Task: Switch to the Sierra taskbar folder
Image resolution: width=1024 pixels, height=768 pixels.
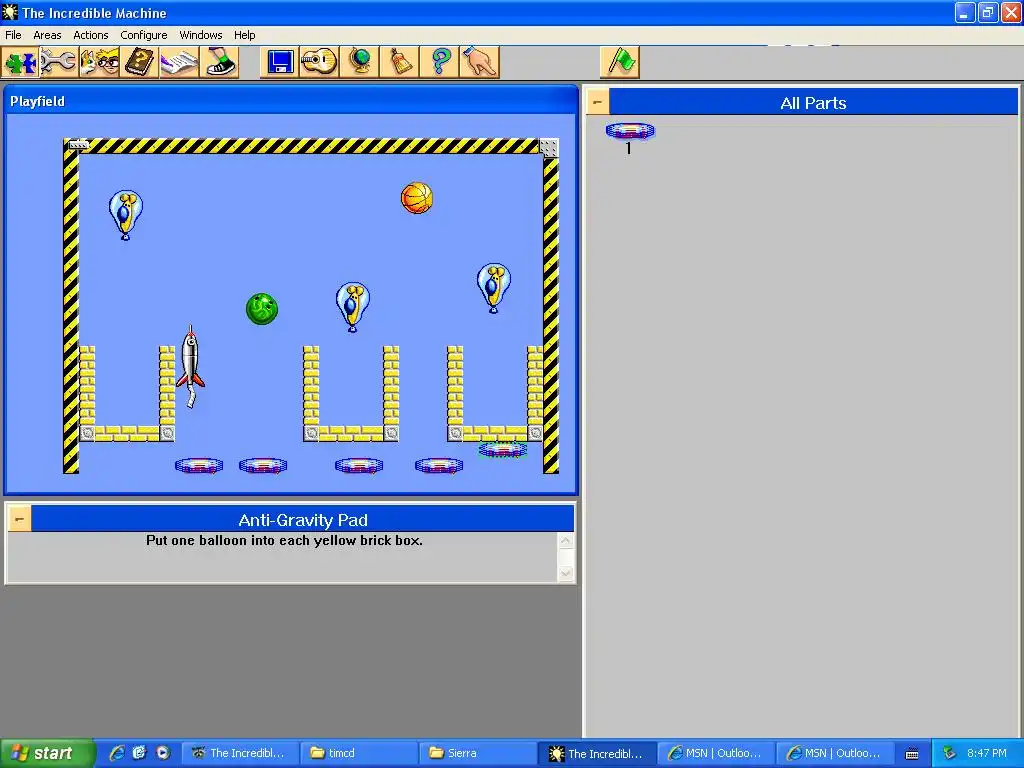Action: (x=477, y=753)
